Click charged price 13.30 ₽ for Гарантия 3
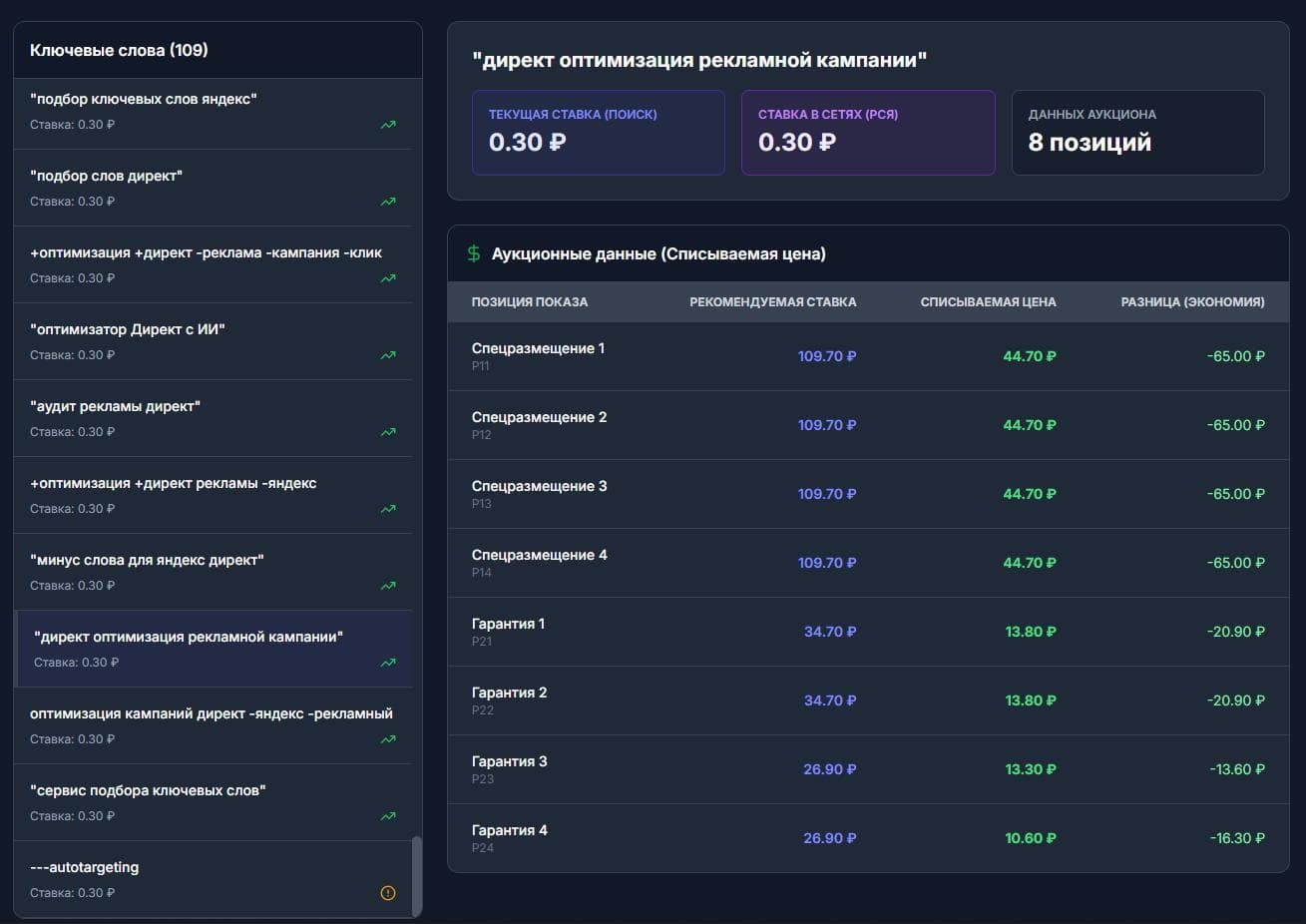 tap(1031, 769)
